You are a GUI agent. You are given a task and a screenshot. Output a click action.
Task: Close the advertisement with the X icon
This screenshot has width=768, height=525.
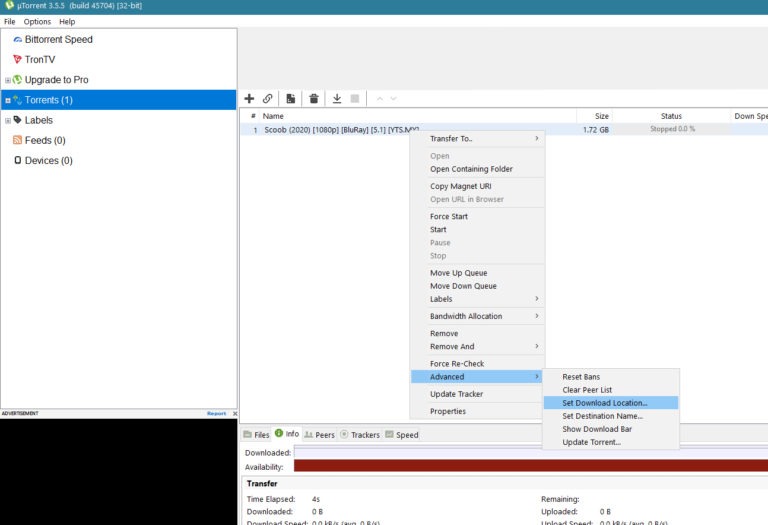(x=235, y=413)
